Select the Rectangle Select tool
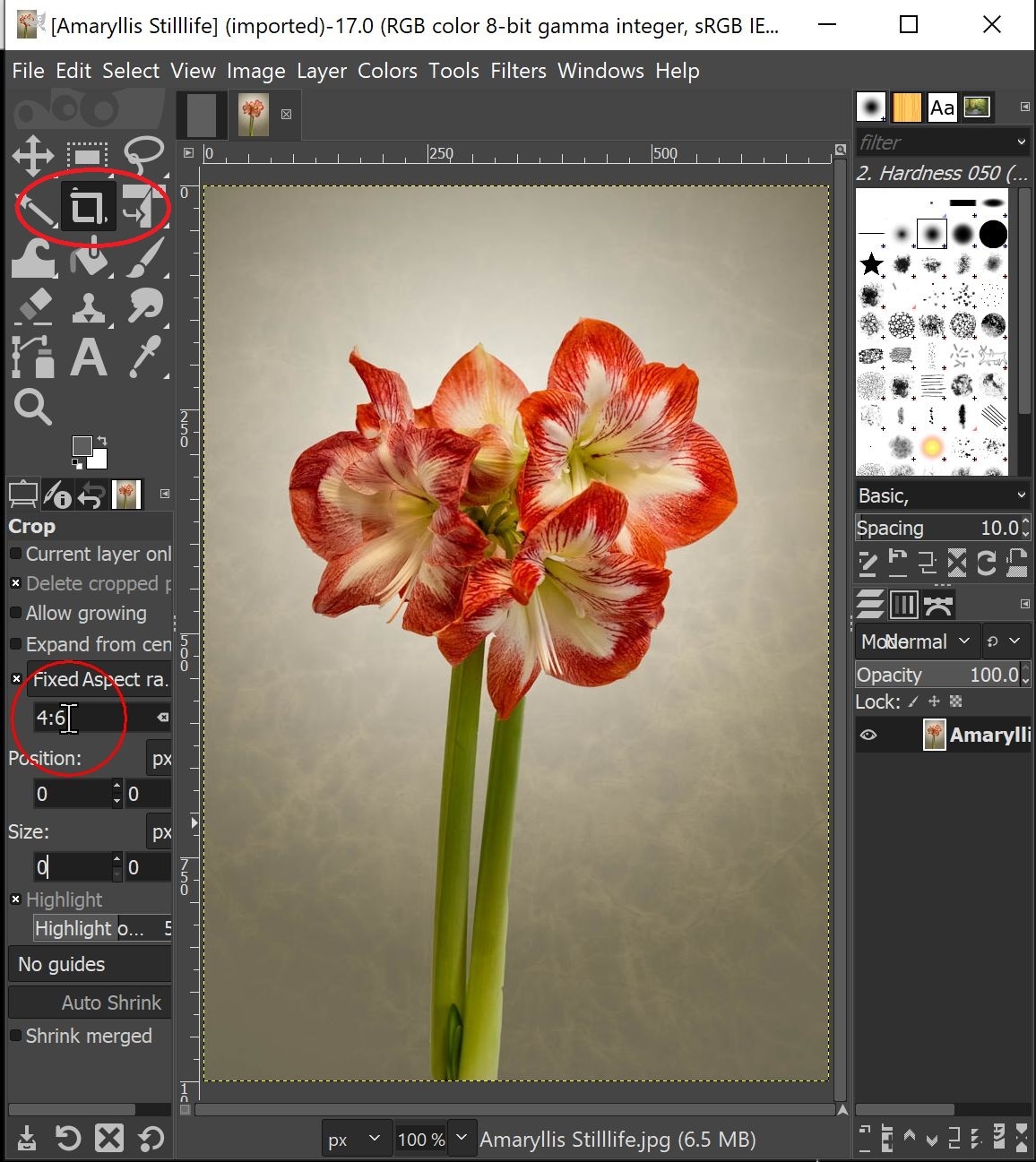Image resolution: width=1036 pixels, height=1162 pixels. point(87,156)
